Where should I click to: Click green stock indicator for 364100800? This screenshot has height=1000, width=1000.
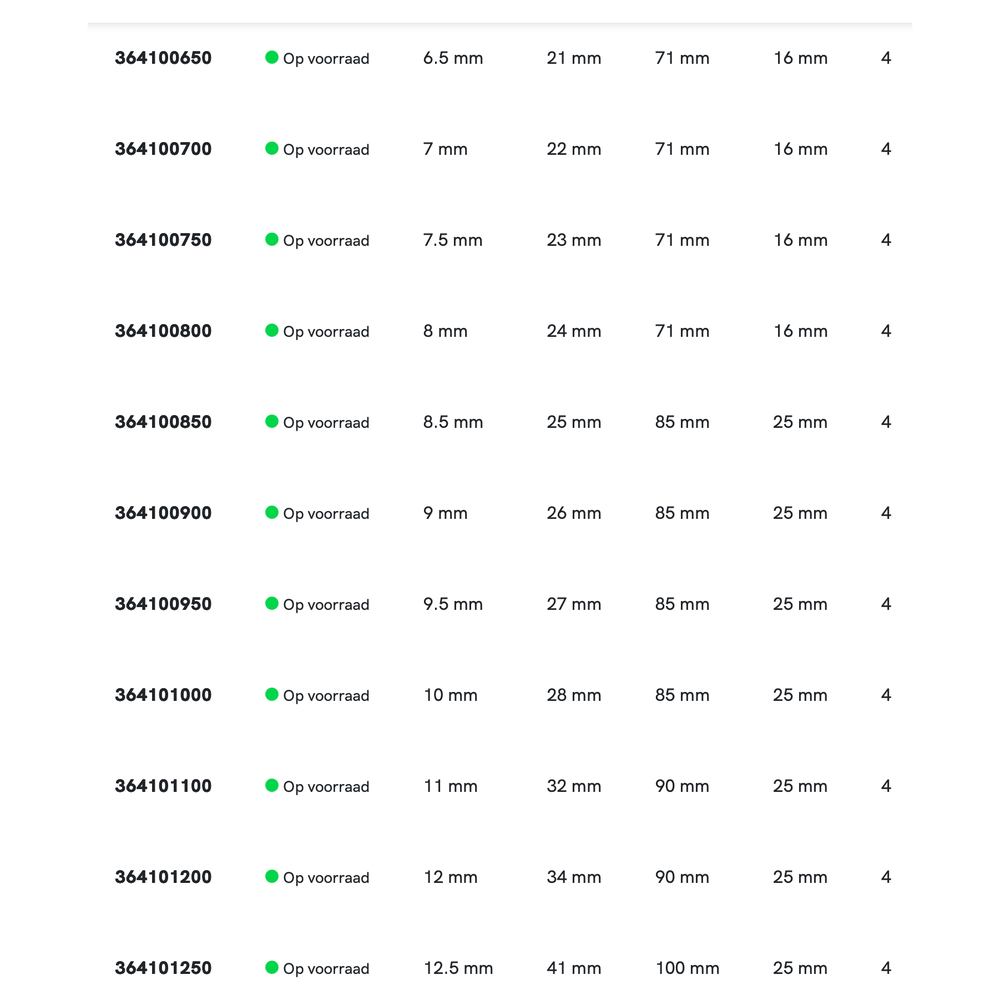pyautogui.click(x=271, y=330)
